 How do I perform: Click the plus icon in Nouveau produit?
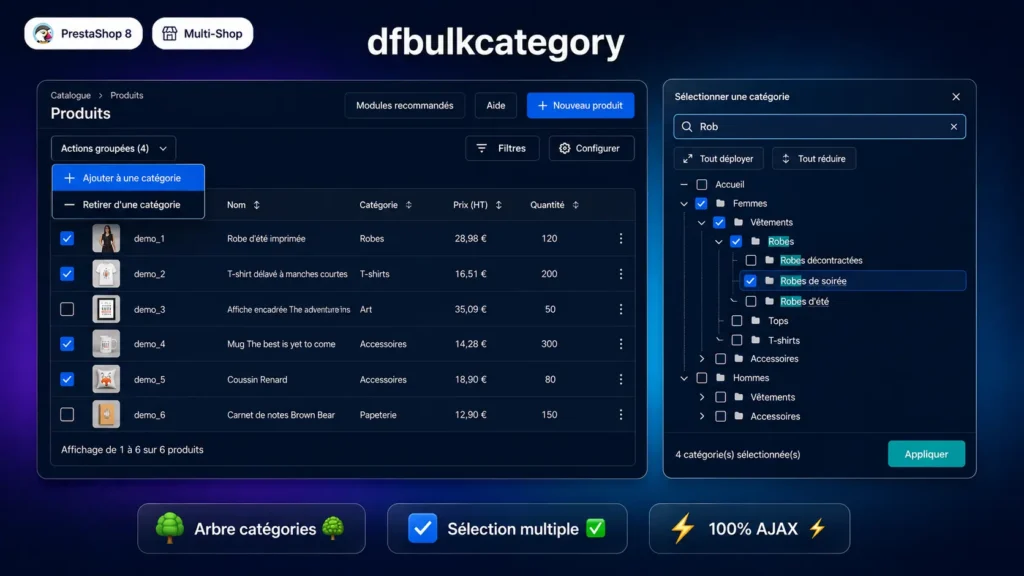tap(542, 105)
